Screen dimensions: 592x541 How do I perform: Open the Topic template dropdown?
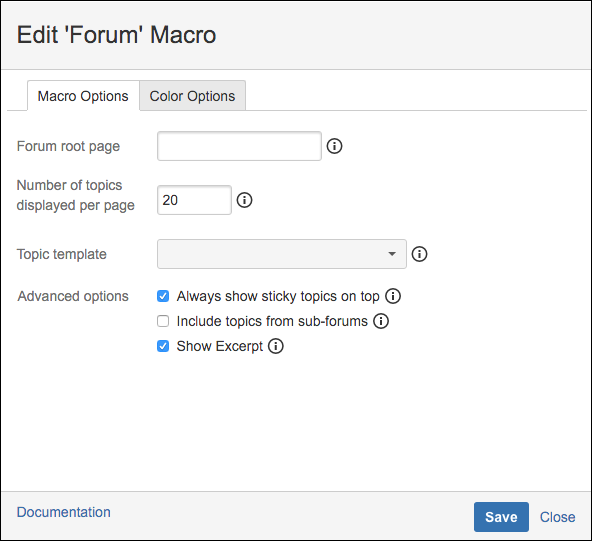(282, 254)
